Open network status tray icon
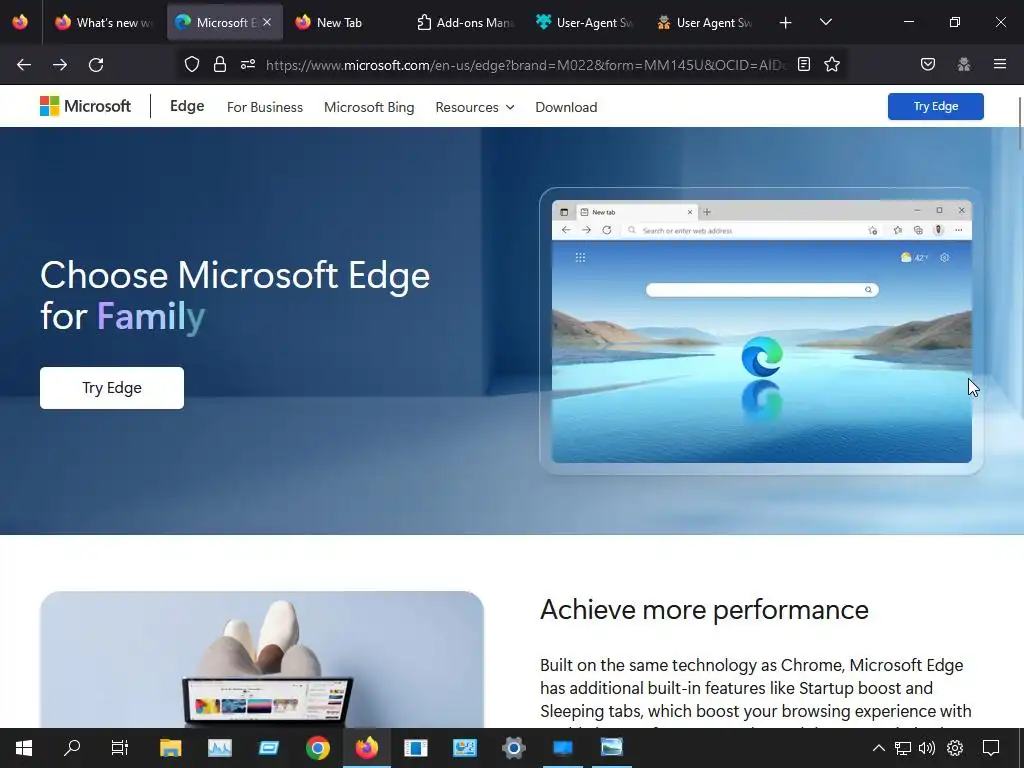The height and width of the screenshot is (768, 1024). point(903,748)
